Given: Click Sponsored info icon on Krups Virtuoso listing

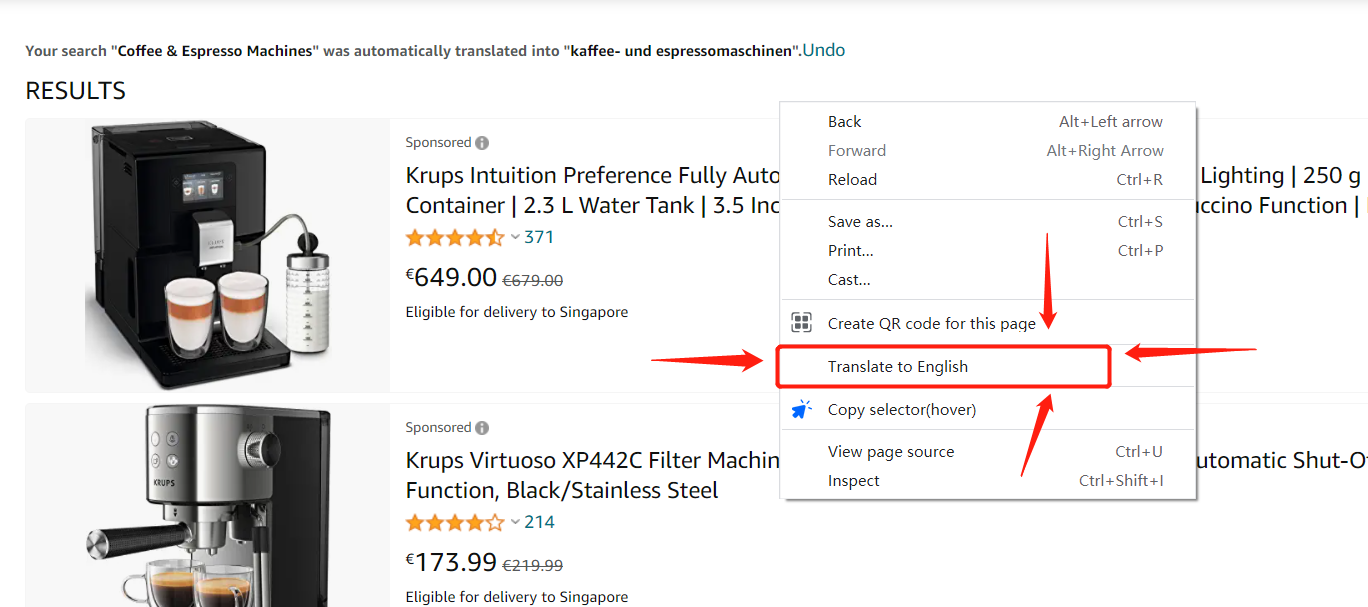Looking at the screenshot, I should click(483, 427).
